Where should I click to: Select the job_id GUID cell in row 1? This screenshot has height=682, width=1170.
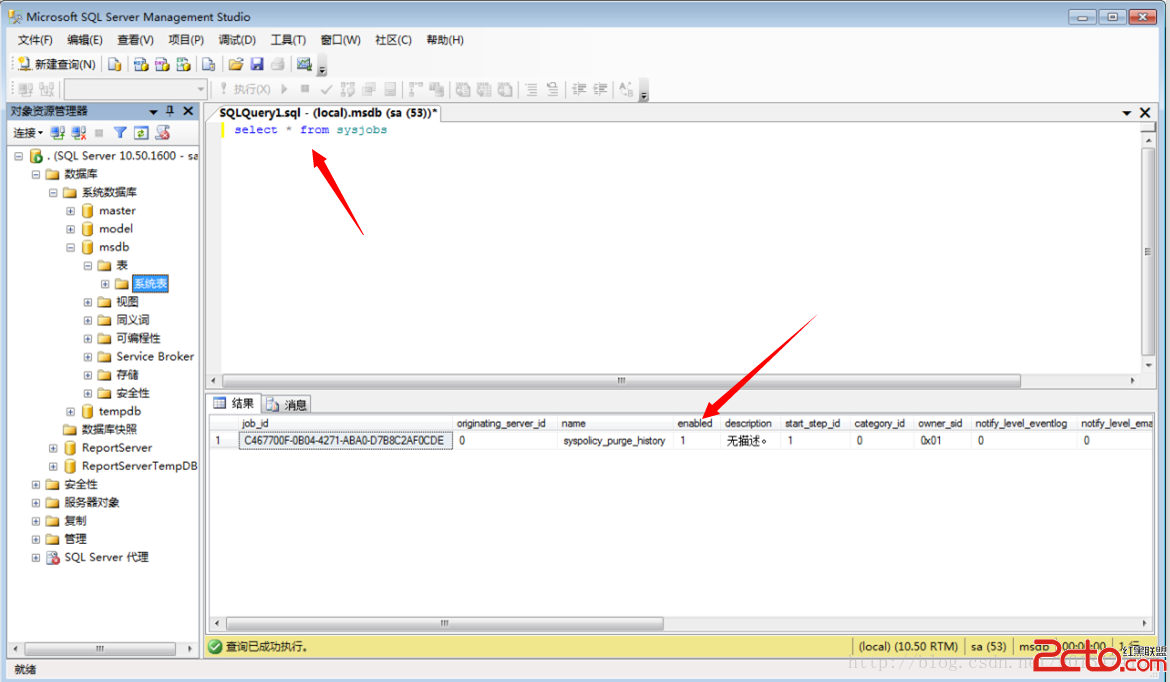coord(345,440)
